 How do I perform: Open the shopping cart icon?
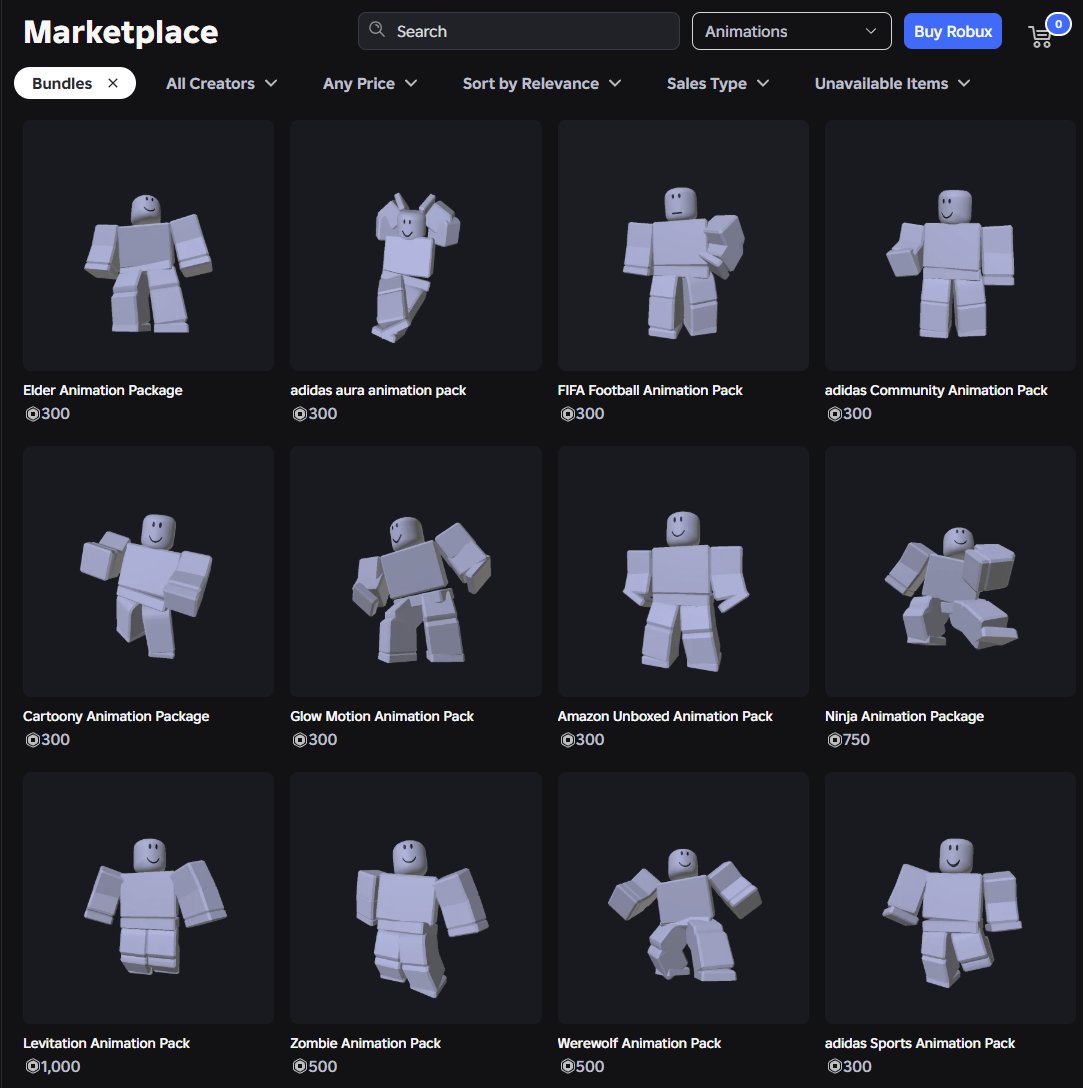(1040, 36)
